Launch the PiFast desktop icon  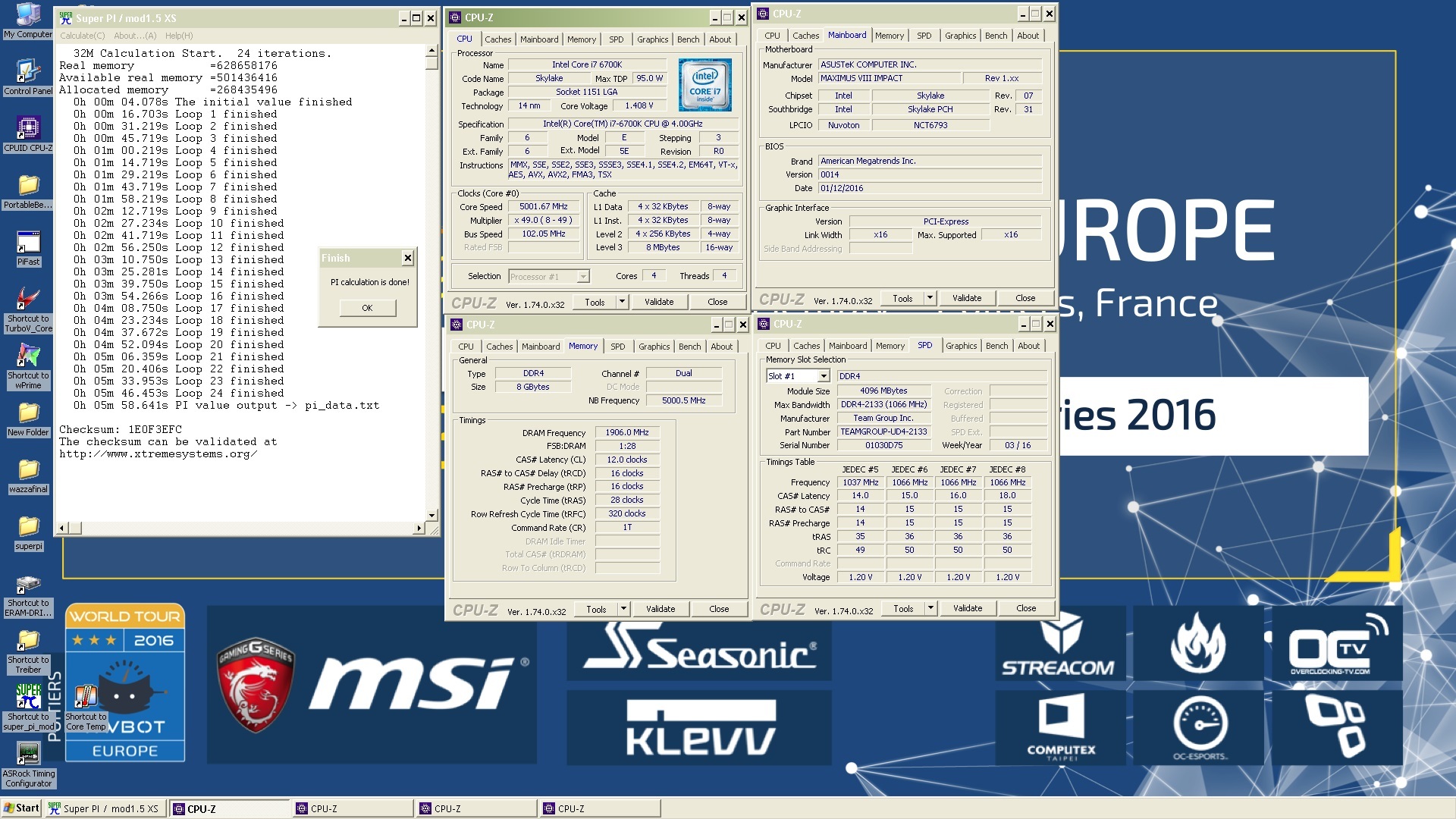tap(28, 247)
